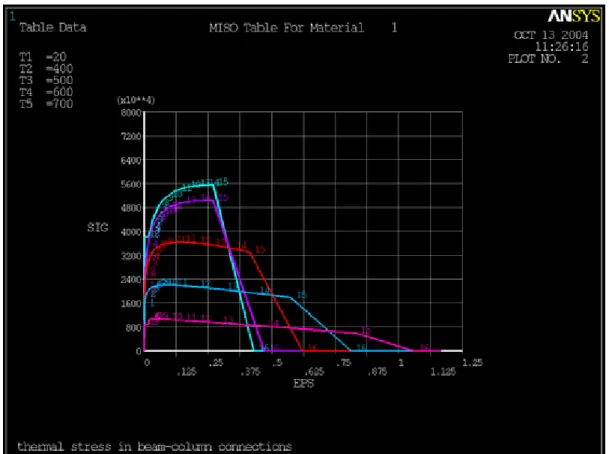Click the 'T2 =400' temperature entry
This screenshot has height=454, width=609.
click(46, 69)
